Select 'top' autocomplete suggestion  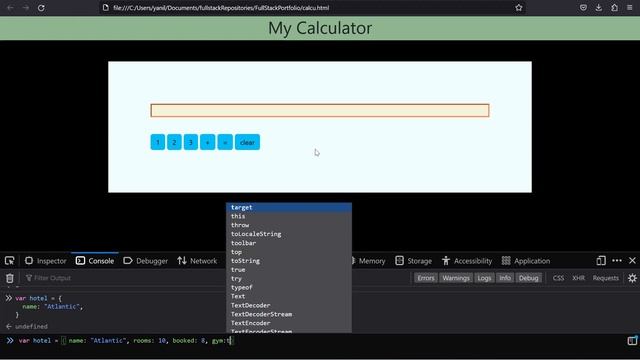(x=289, y=252)
